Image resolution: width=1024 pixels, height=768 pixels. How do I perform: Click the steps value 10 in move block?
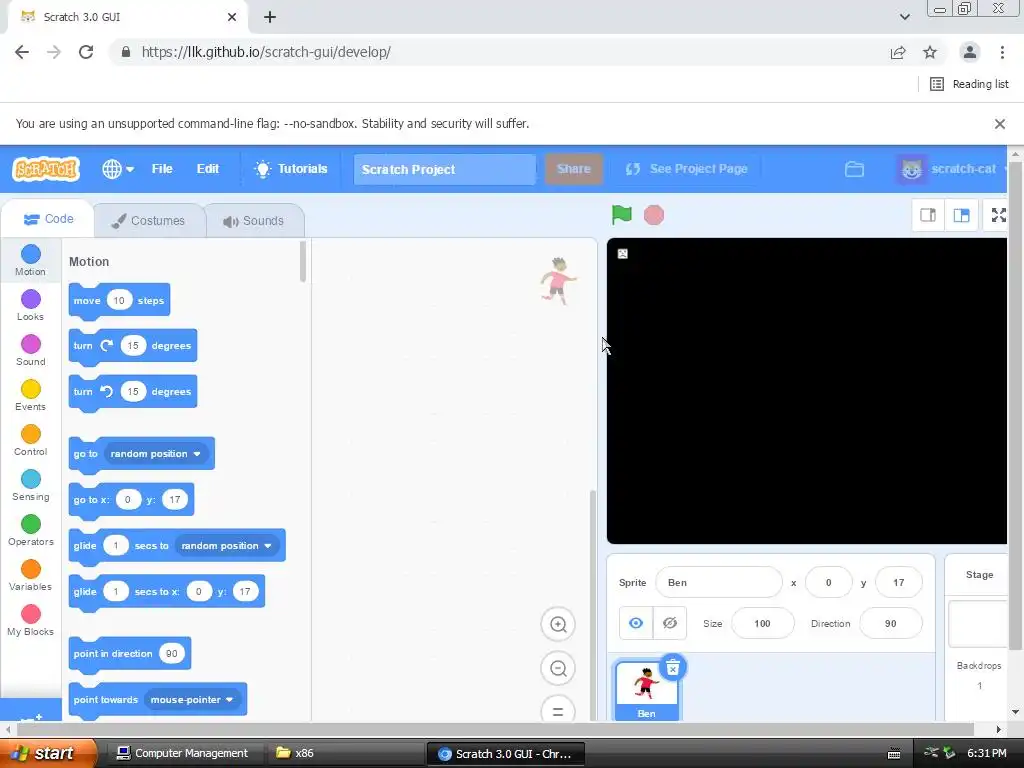[x=118, y=300]
